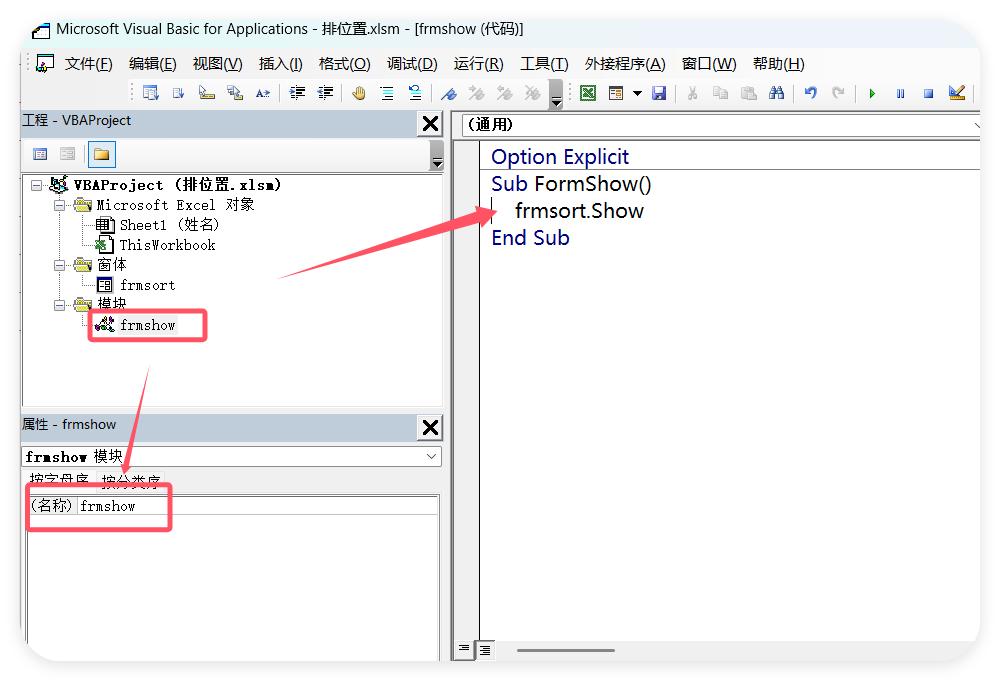Click the Clear All Bookmarks icon

[x=533, y=94]
